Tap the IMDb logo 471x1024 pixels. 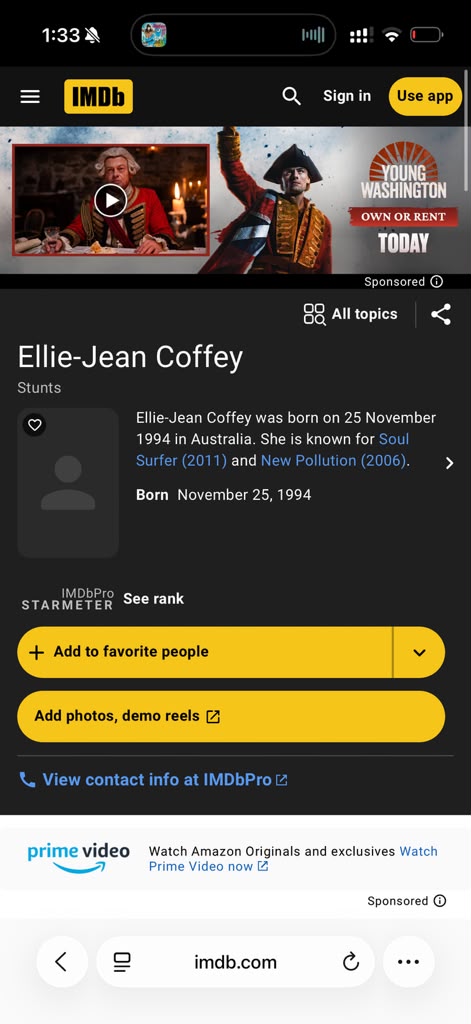[x=98, y=97]
